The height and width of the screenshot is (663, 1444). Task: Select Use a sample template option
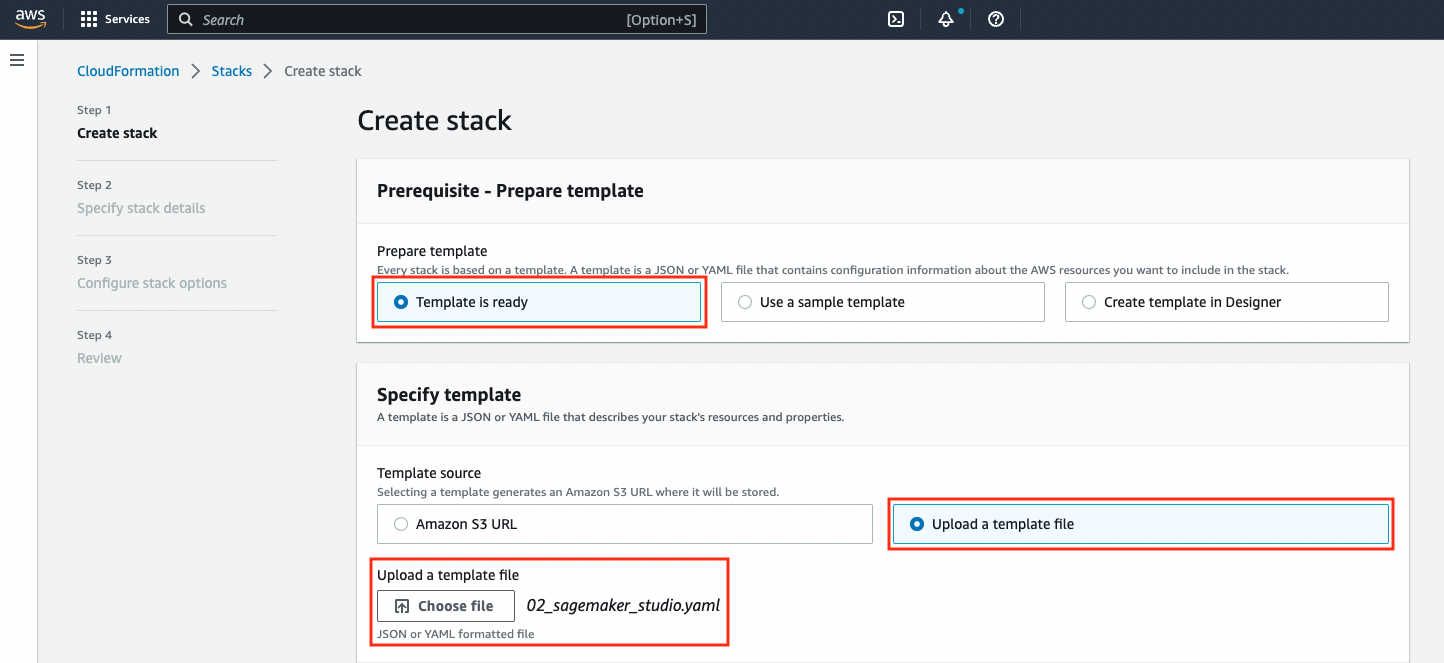pos(883,302)
